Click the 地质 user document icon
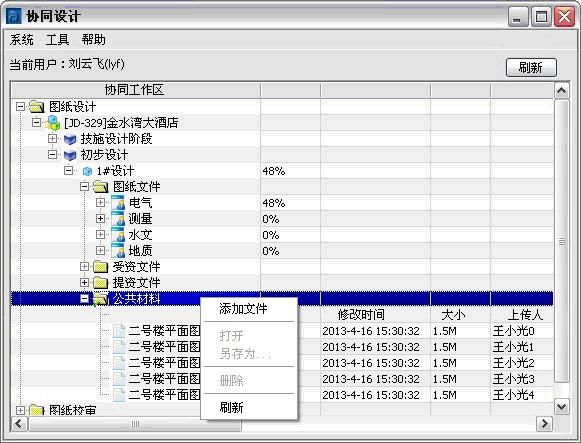Image resolution: width=581 pixels, height=443 pixels. point(118,251)
